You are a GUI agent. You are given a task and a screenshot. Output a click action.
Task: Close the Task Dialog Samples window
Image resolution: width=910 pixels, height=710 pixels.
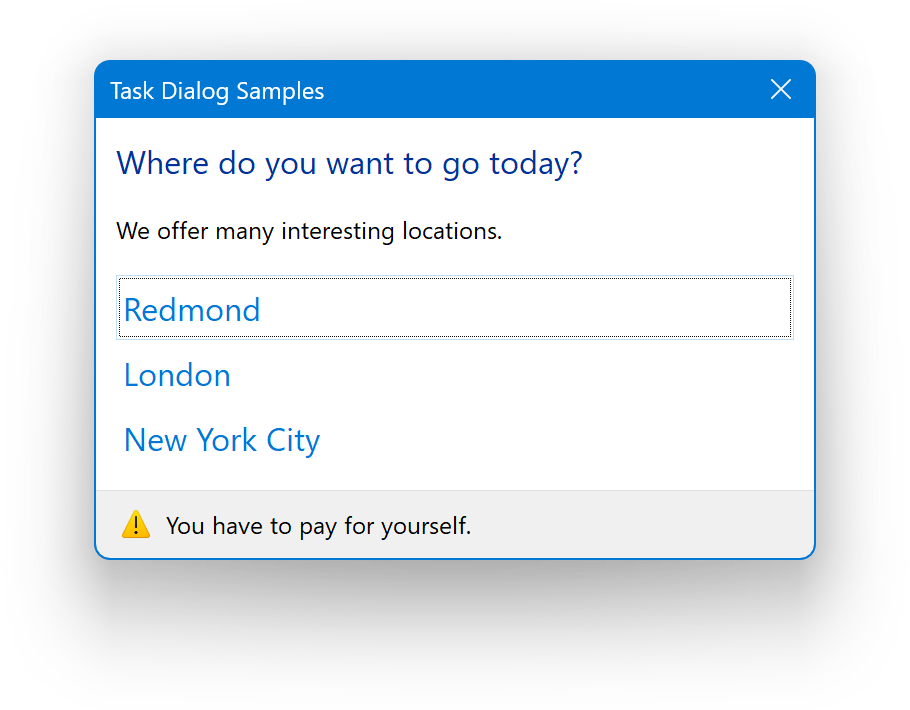(781, 90)
